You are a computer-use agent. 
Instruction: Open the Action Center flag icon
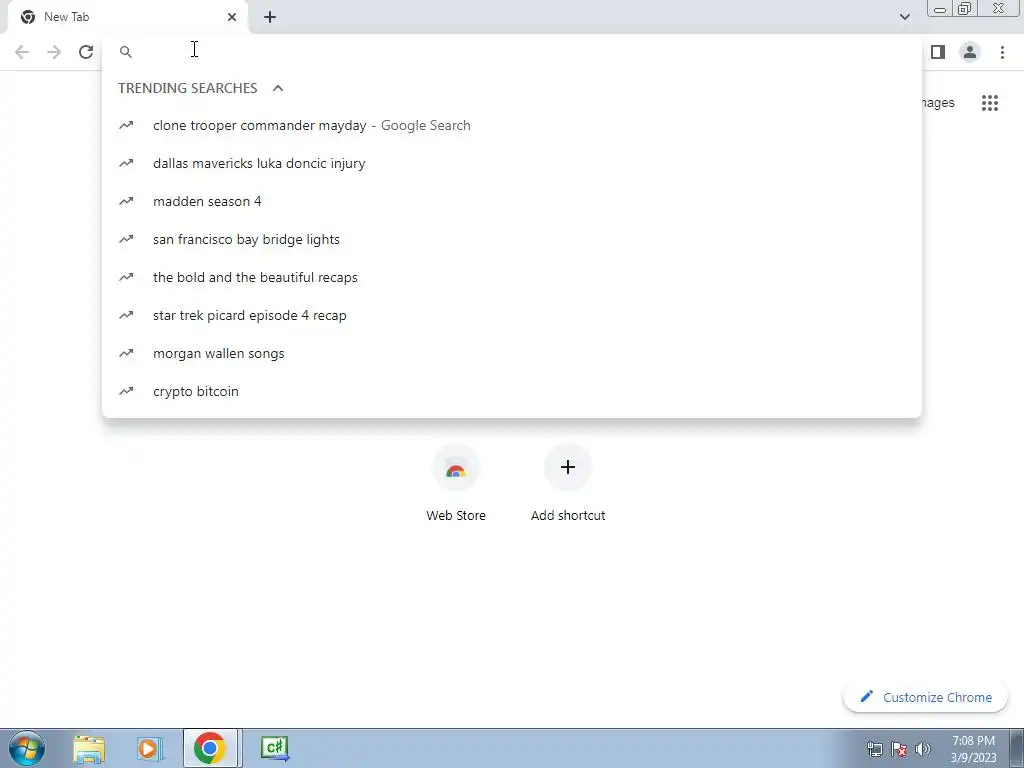click(899, 749)
